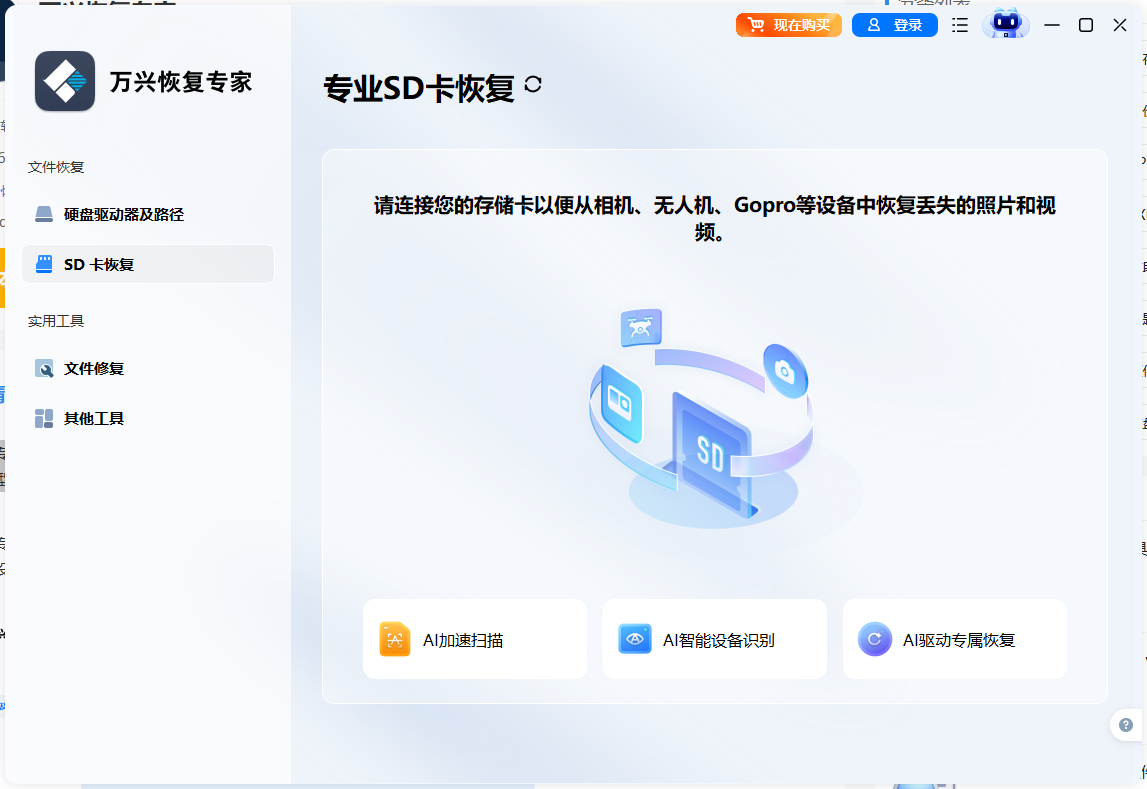
Task: Click the 登录 login button
Action: coord(895,25)
